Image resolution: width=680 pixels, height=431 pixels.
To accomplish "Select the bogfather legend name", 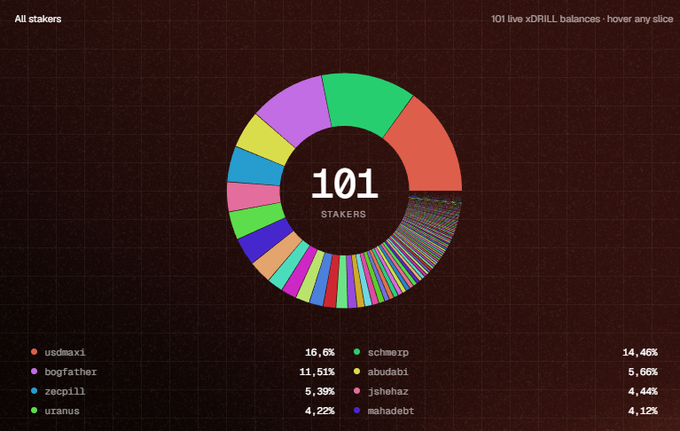I will point(71,372).
